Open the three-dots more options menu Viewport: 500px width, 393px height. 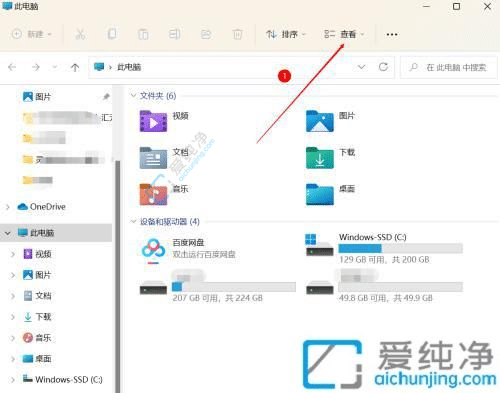392,34
